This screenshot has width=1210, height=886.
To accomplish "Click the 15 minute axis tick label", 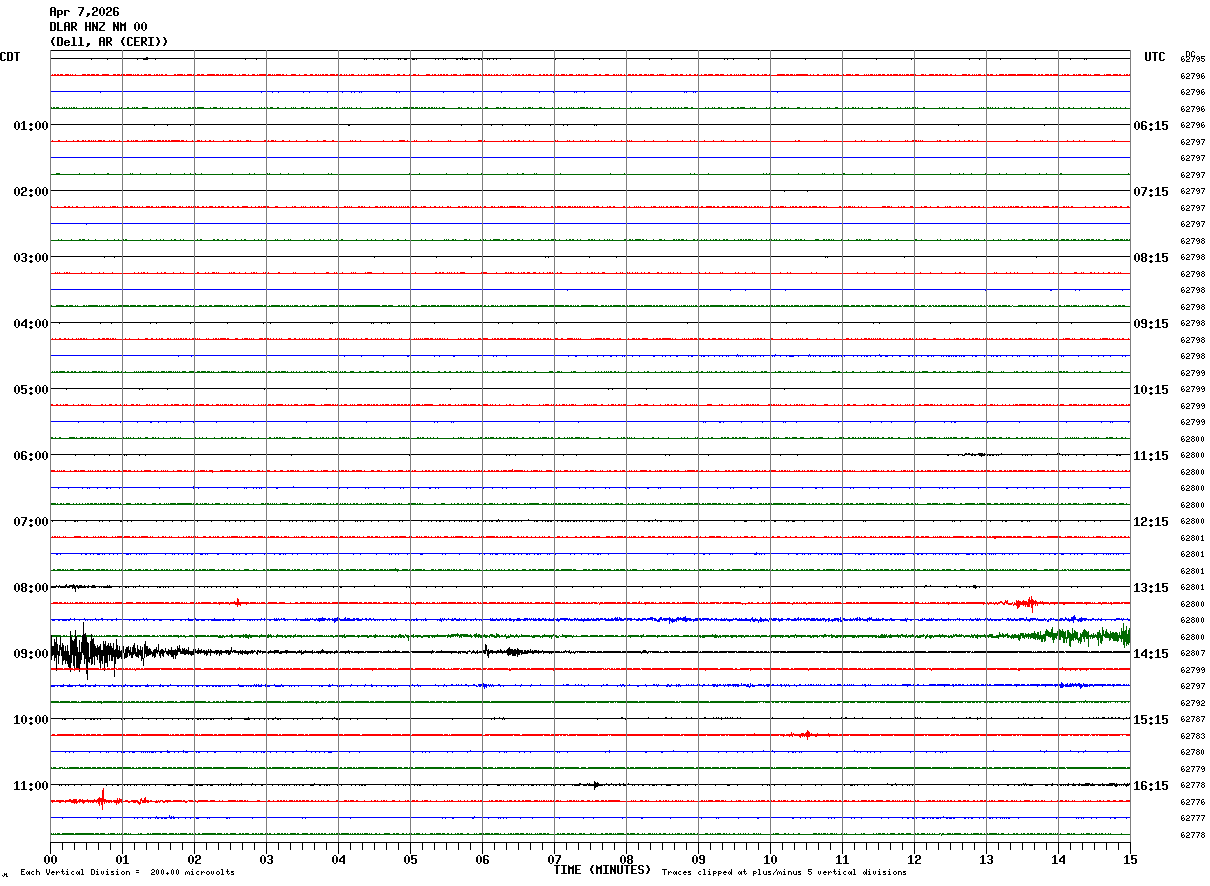I will tap(1130, 860).
